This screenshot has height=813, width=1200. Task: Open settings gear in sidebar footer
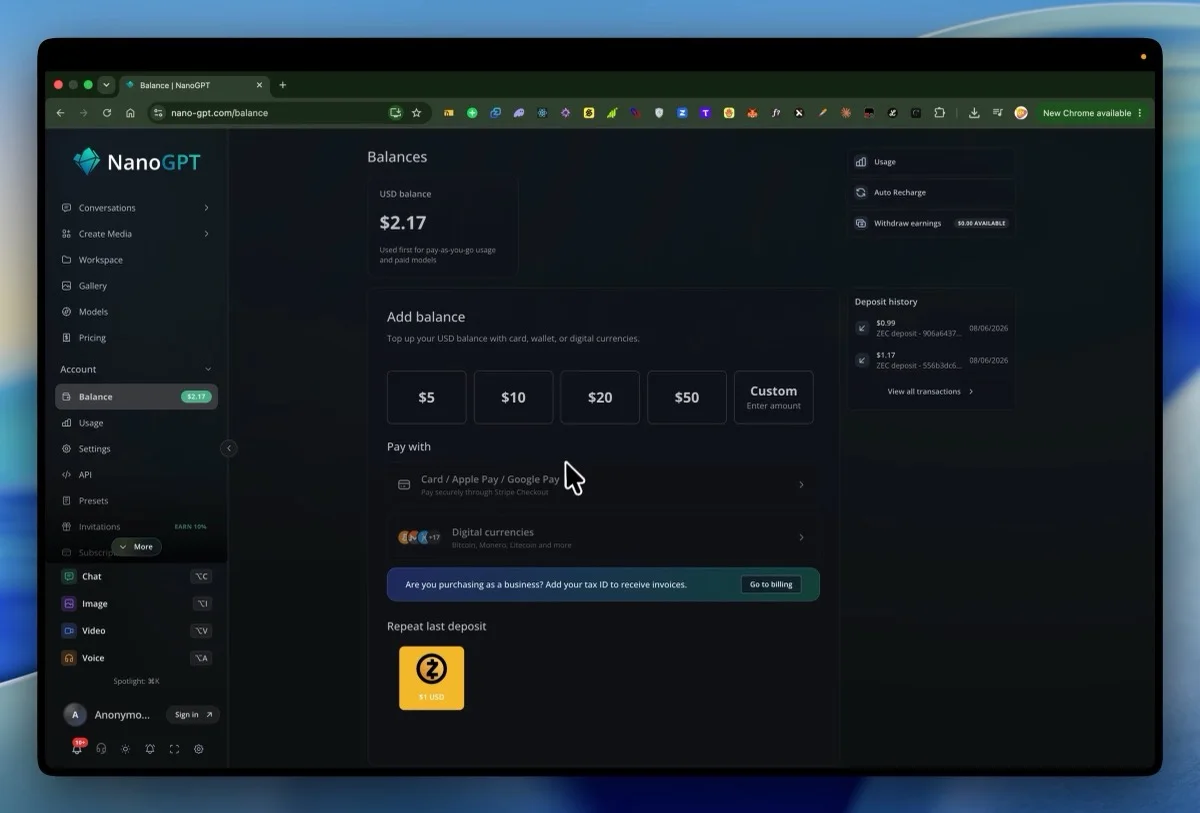coord(199,749)
